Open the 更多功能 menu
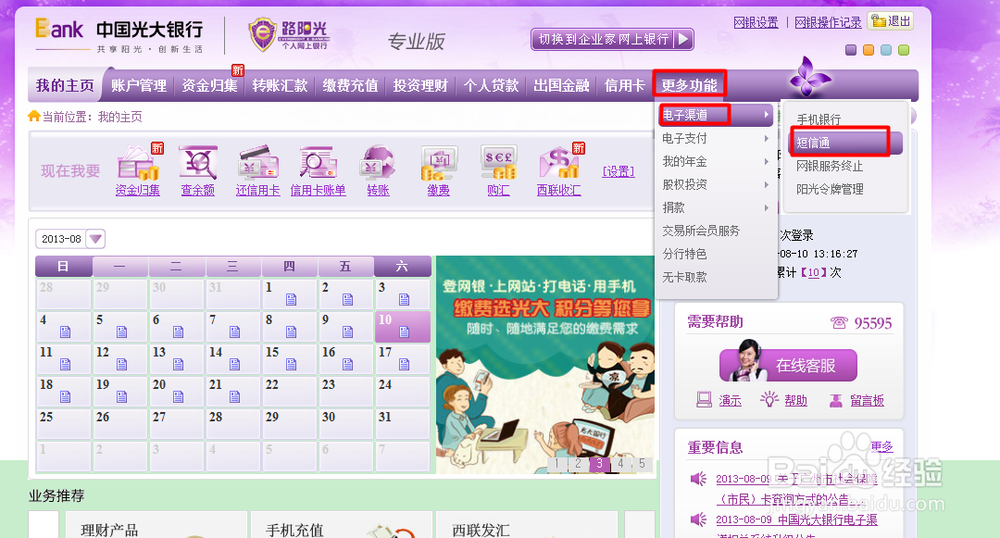 pos(689,85)
